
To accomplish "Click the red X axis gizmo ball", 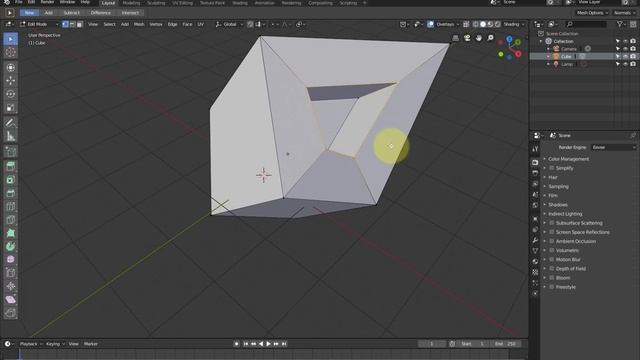I will [518, 54].
